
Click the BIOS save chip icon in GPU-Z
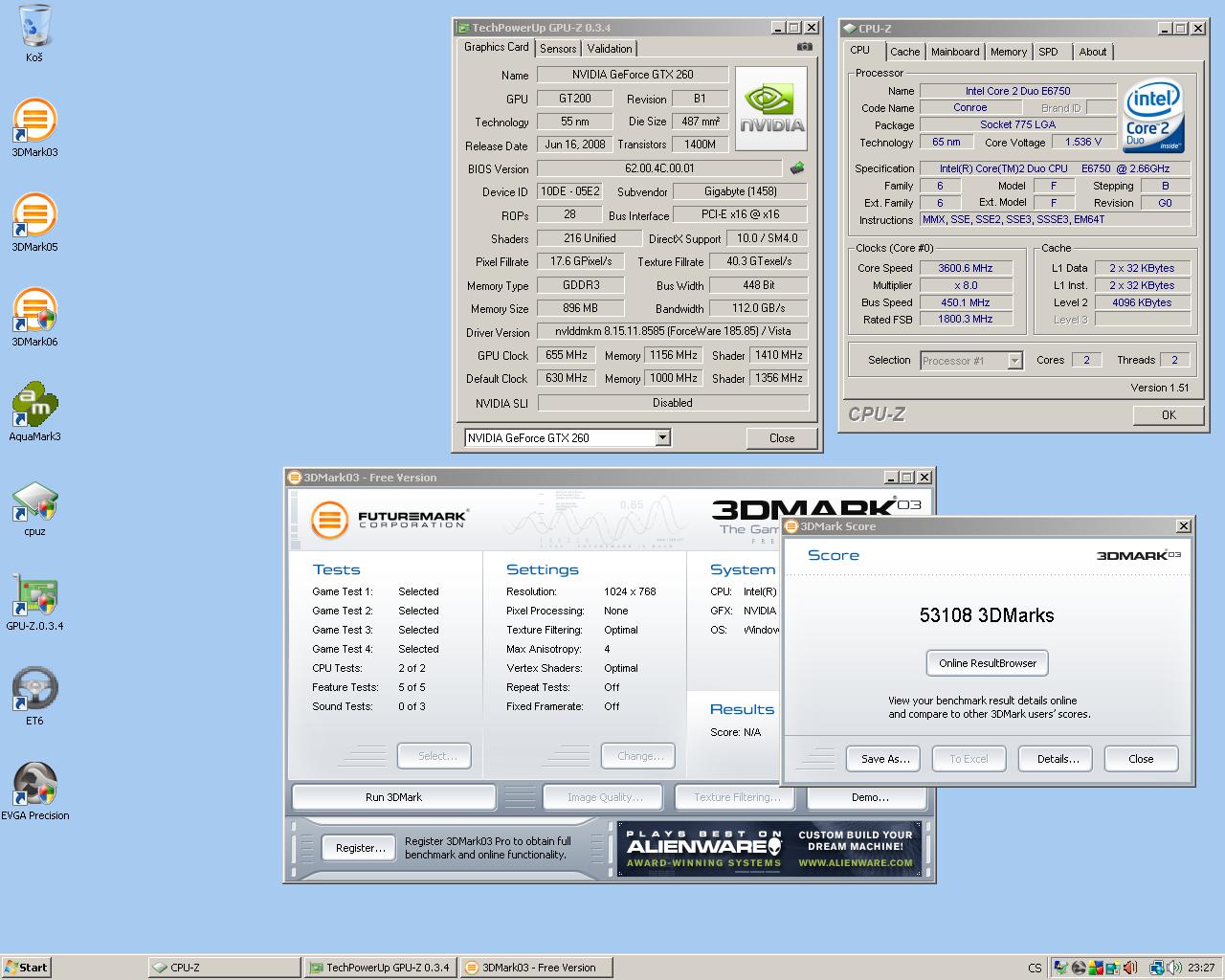coord(796,168)
